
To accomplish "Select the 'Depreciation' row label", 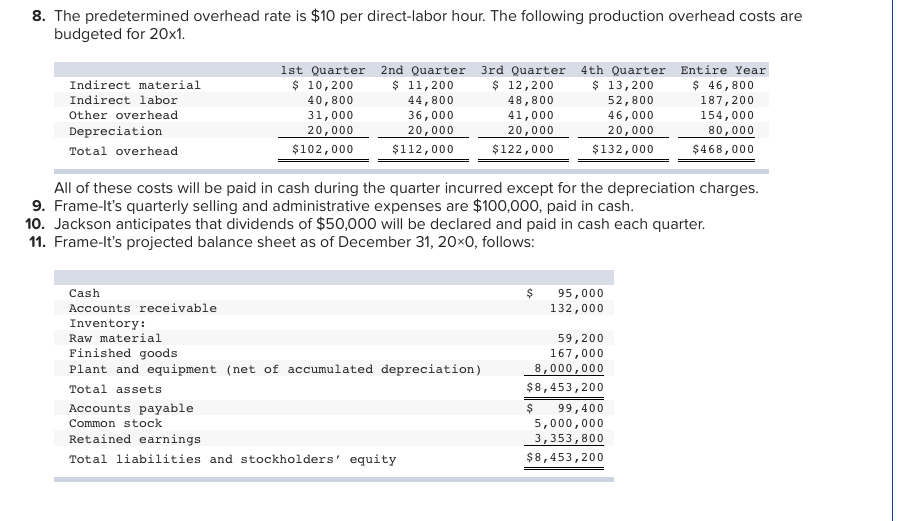I will 115,131.
